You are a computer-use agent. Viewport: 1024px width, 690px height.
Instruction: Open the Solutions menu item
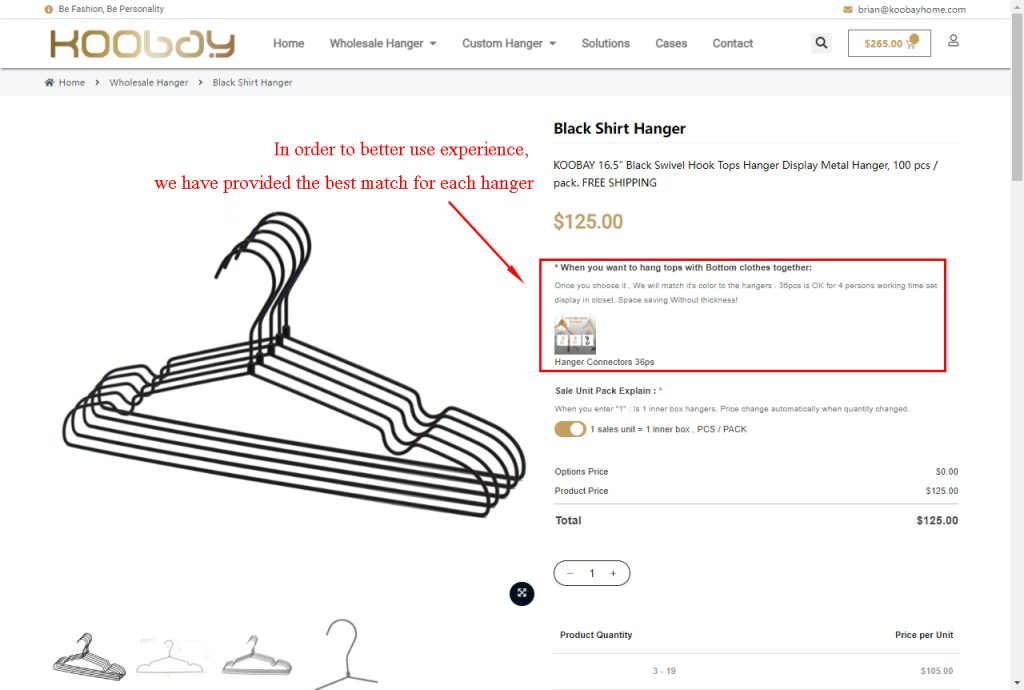(x=605, y=43)
